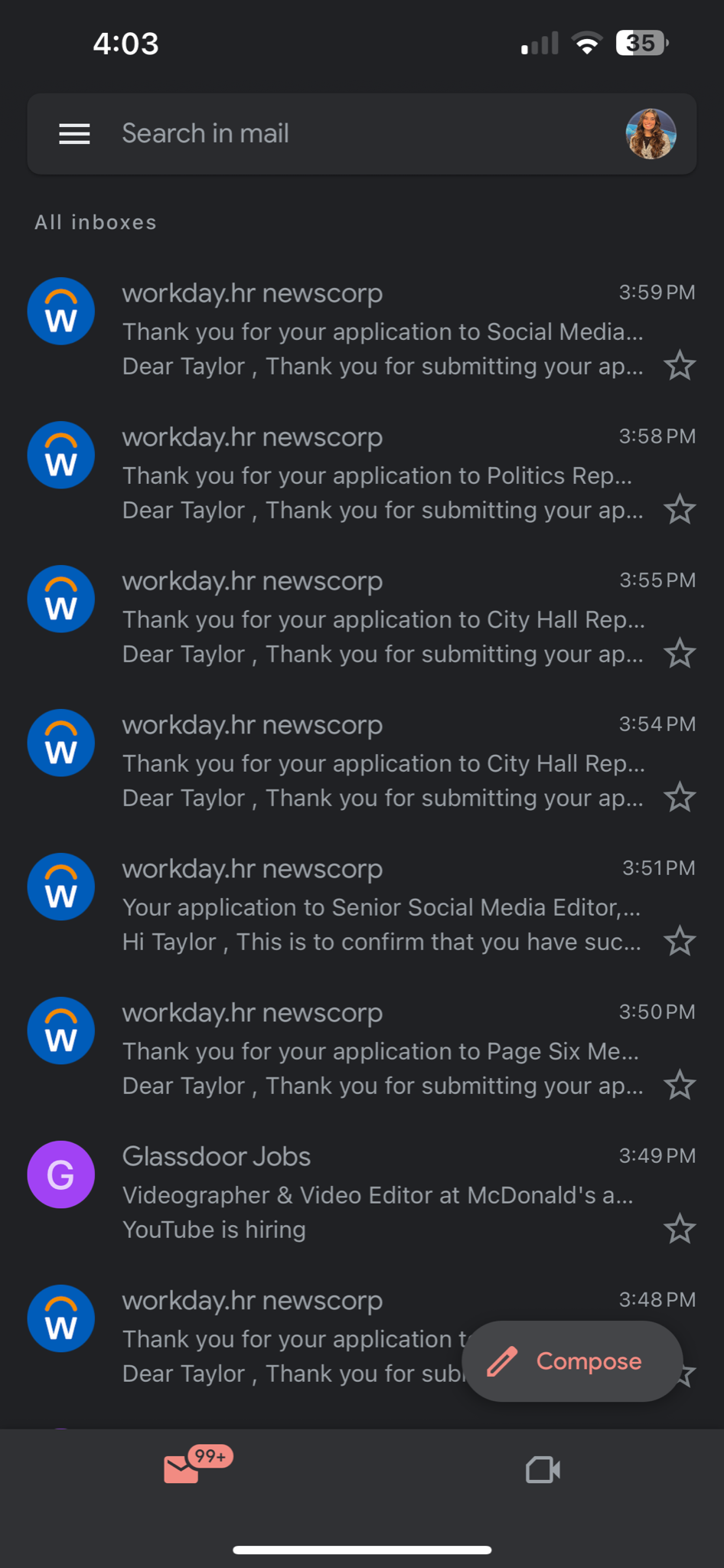Tap the Glassdoor Jobs sender avatar
Viewport: 724px width, 1568px height.
(x=61, y=1174)
